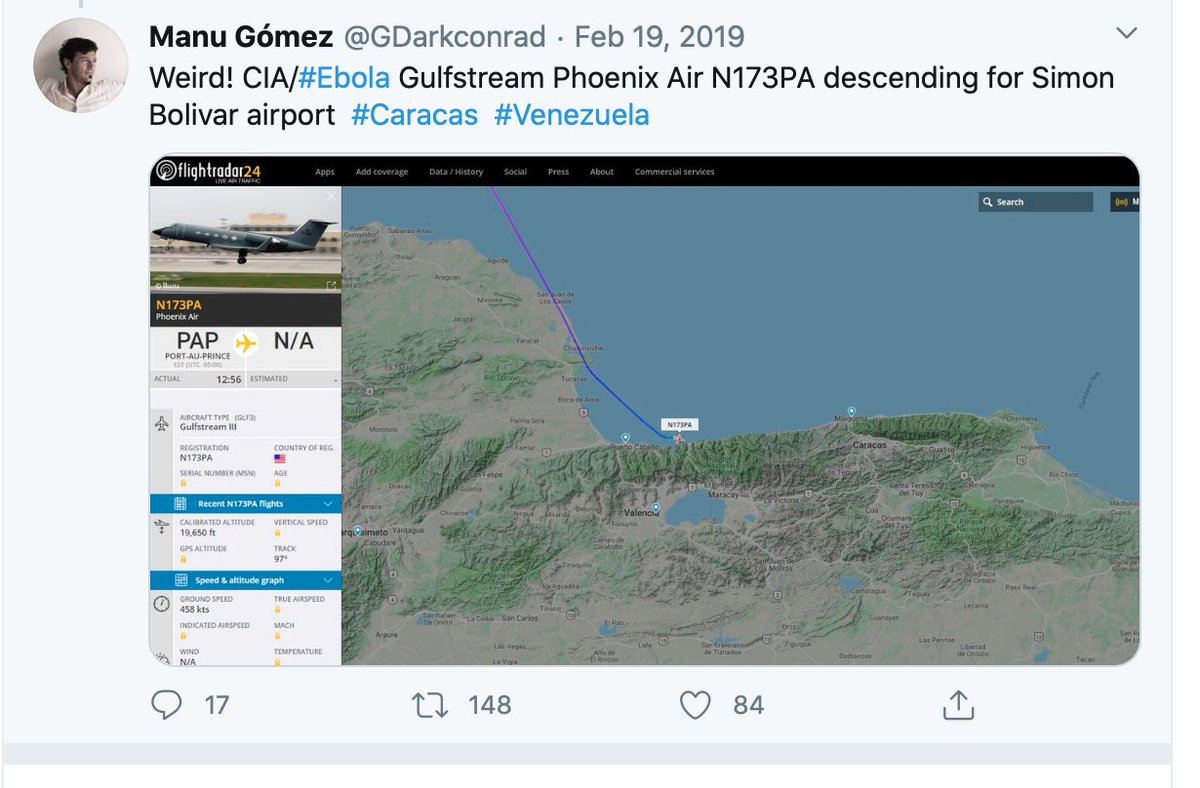Open the tweet's Feb 19, 2019 timestamp
This screenshot has width=1200, height=788.
[x=659, y=38]
